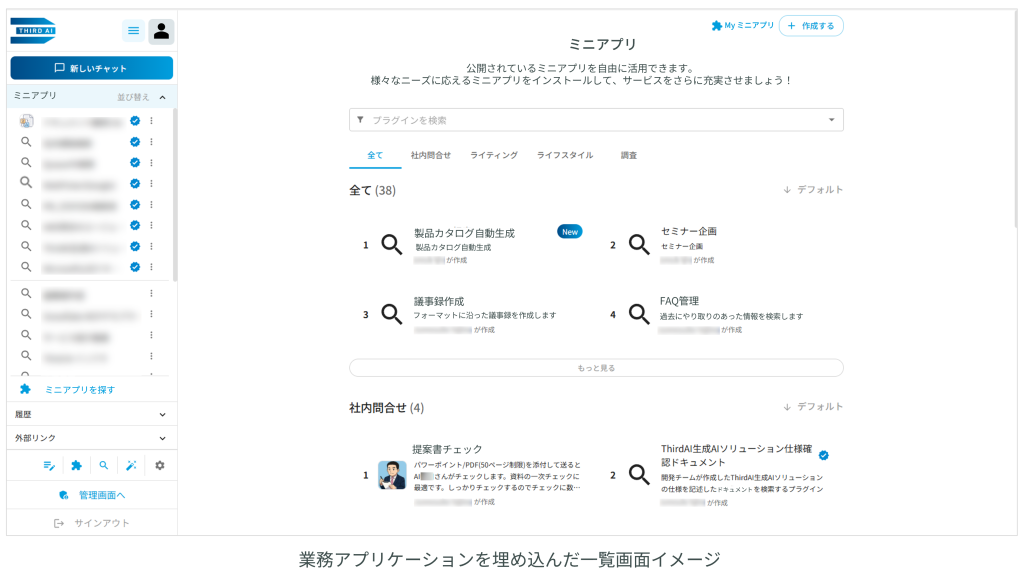1024x587 pixels.
Task: Open the user profile avatar icon
Action: [x=161, y=31]
